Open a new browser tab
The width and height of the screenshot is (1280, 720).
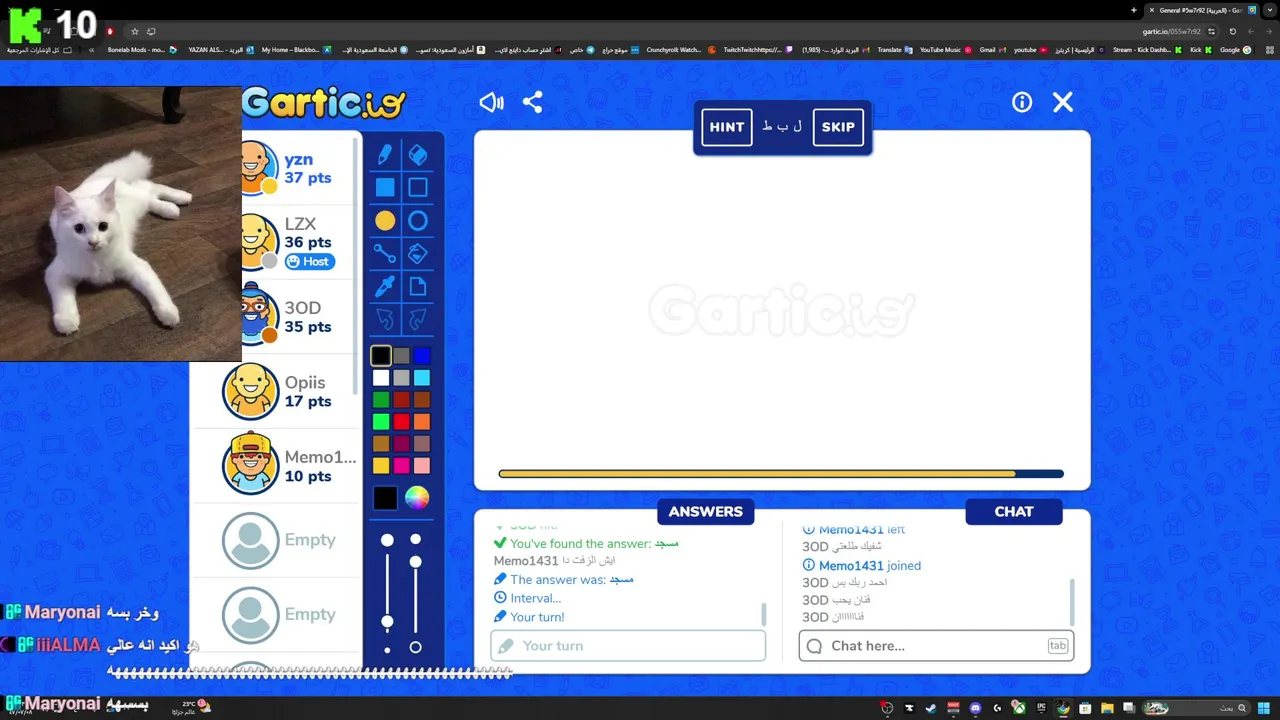click(1134, 10)
